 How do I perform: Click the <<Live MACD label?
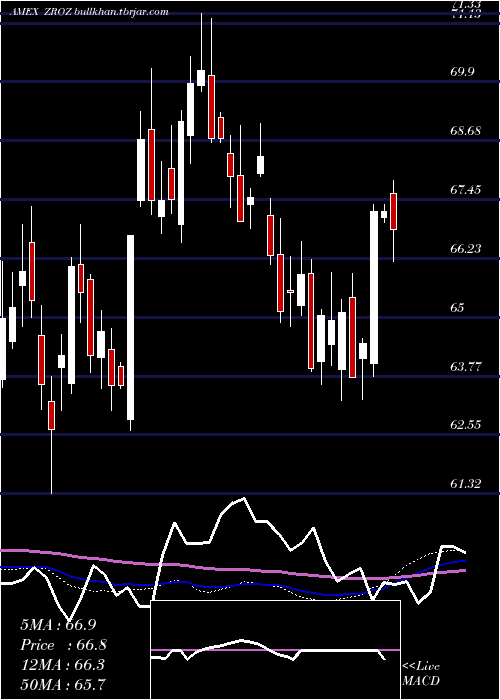421,674
